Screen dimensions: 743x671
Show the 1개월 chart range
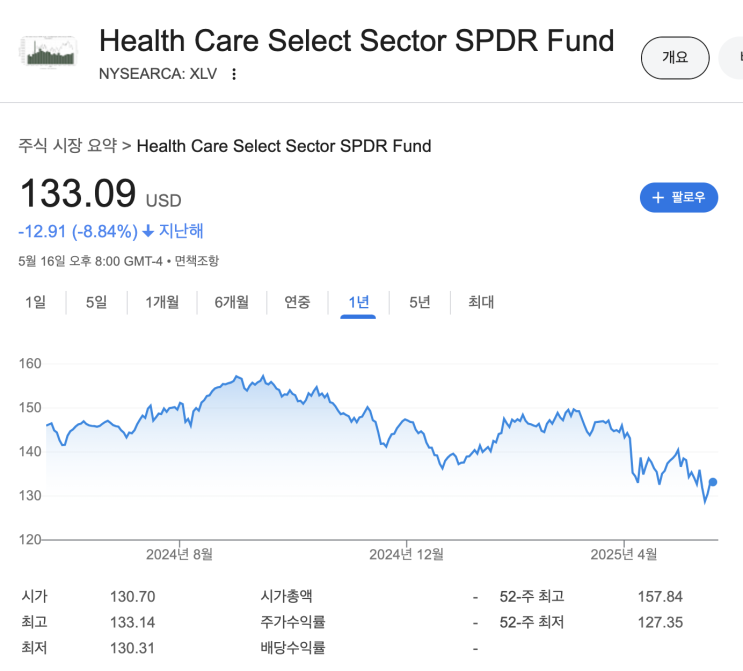pyautogui.click(x=162, y=302)
